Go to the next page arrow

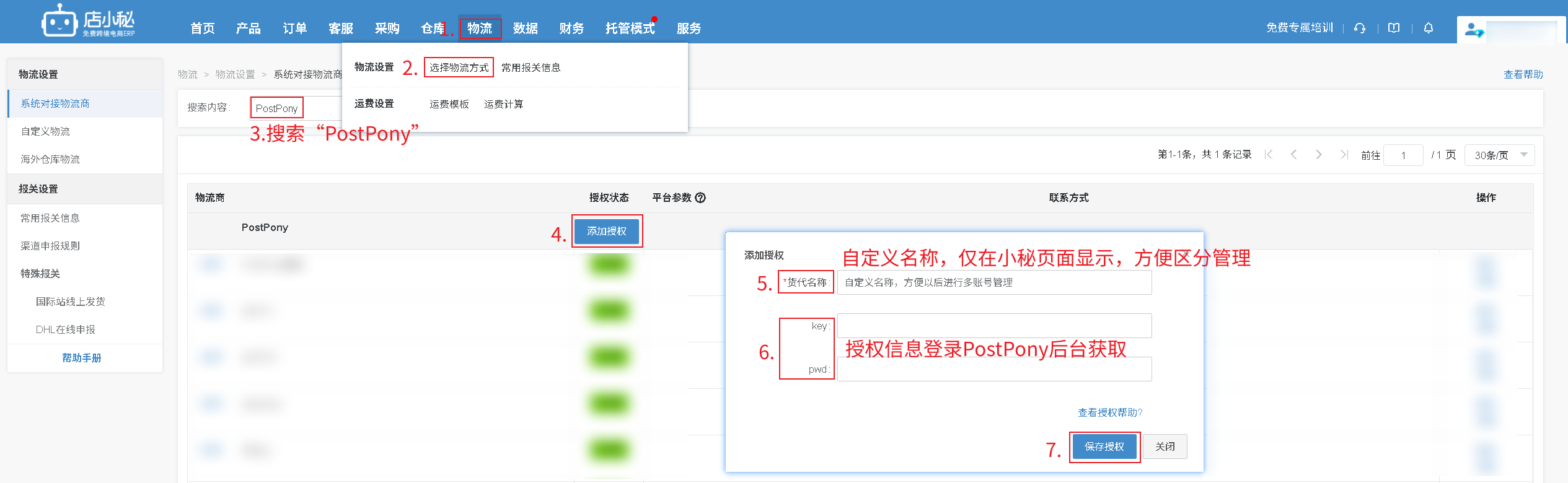1319,155
